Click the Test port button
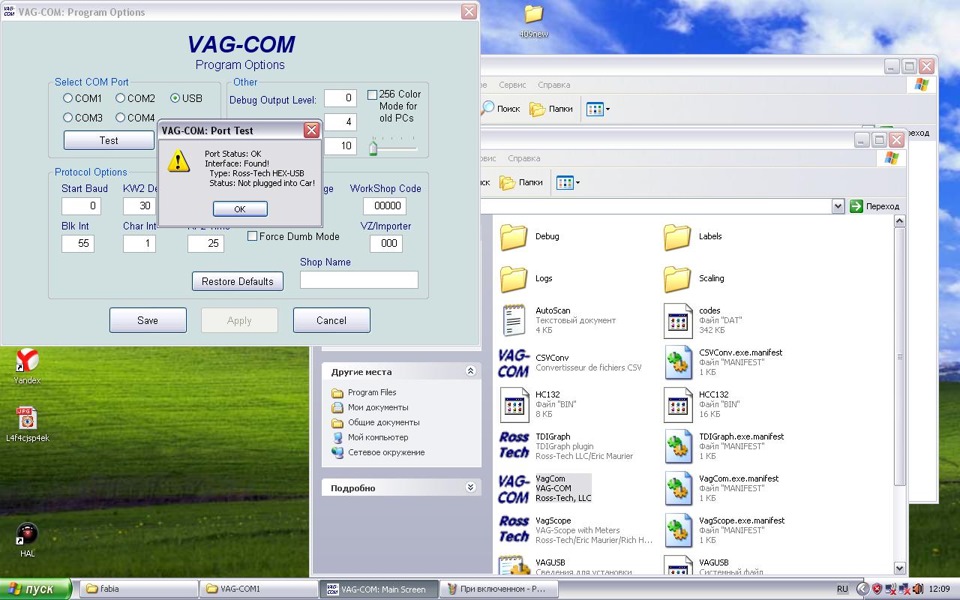The image size is (960, 600). point(109,140)
